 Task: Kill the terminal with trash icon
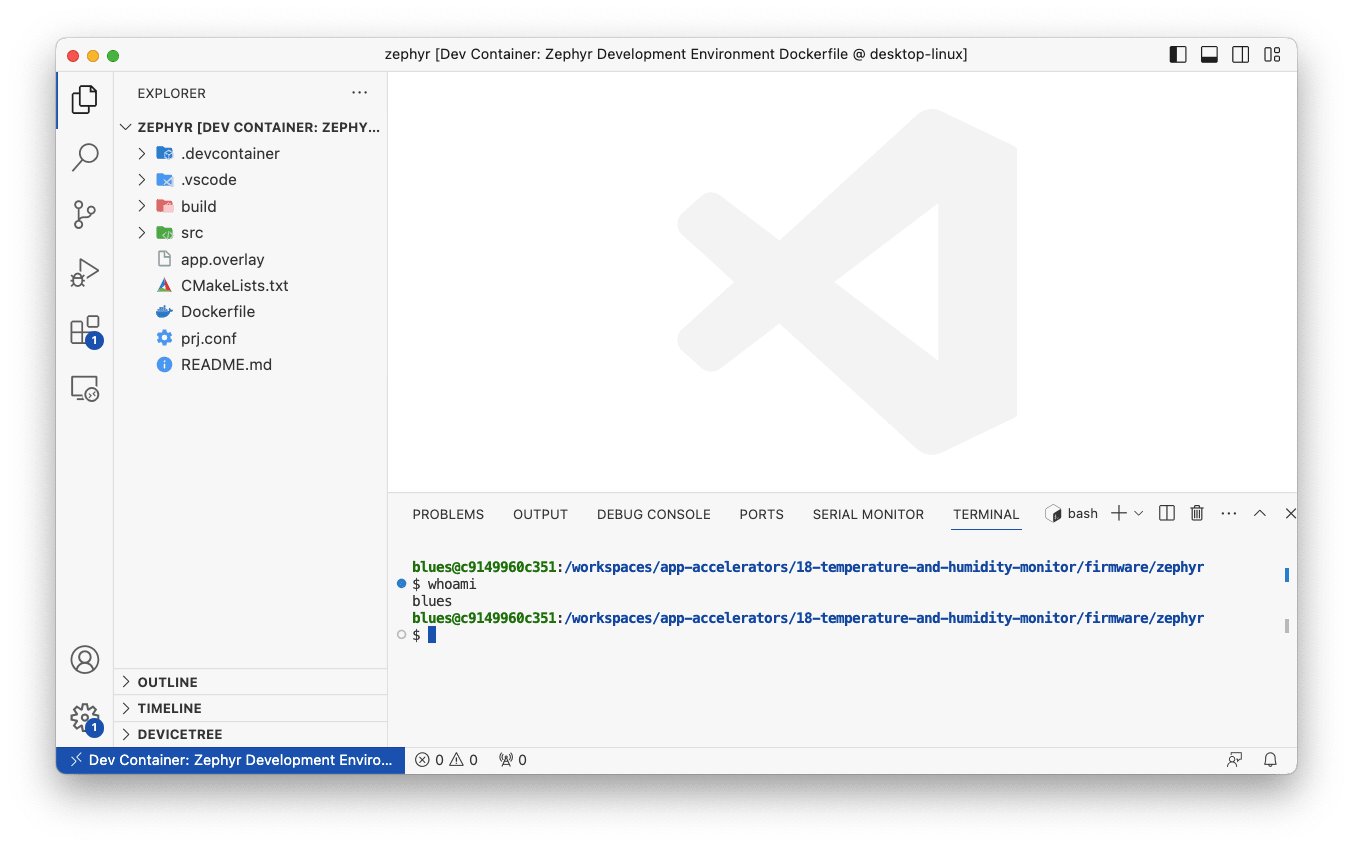coord(1197,513)
